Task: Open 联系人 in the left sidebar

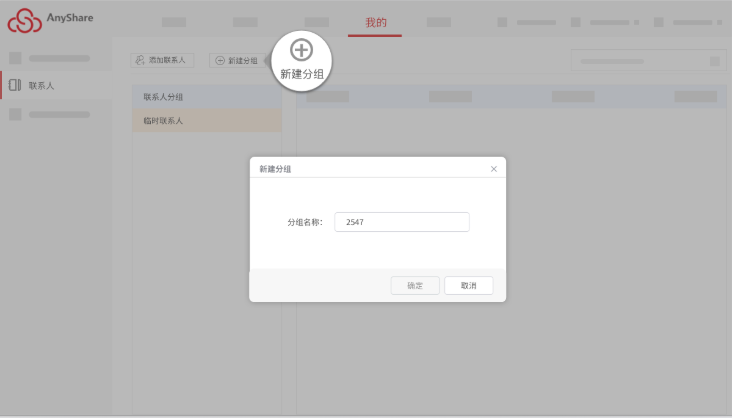Action: pos(41,86)
